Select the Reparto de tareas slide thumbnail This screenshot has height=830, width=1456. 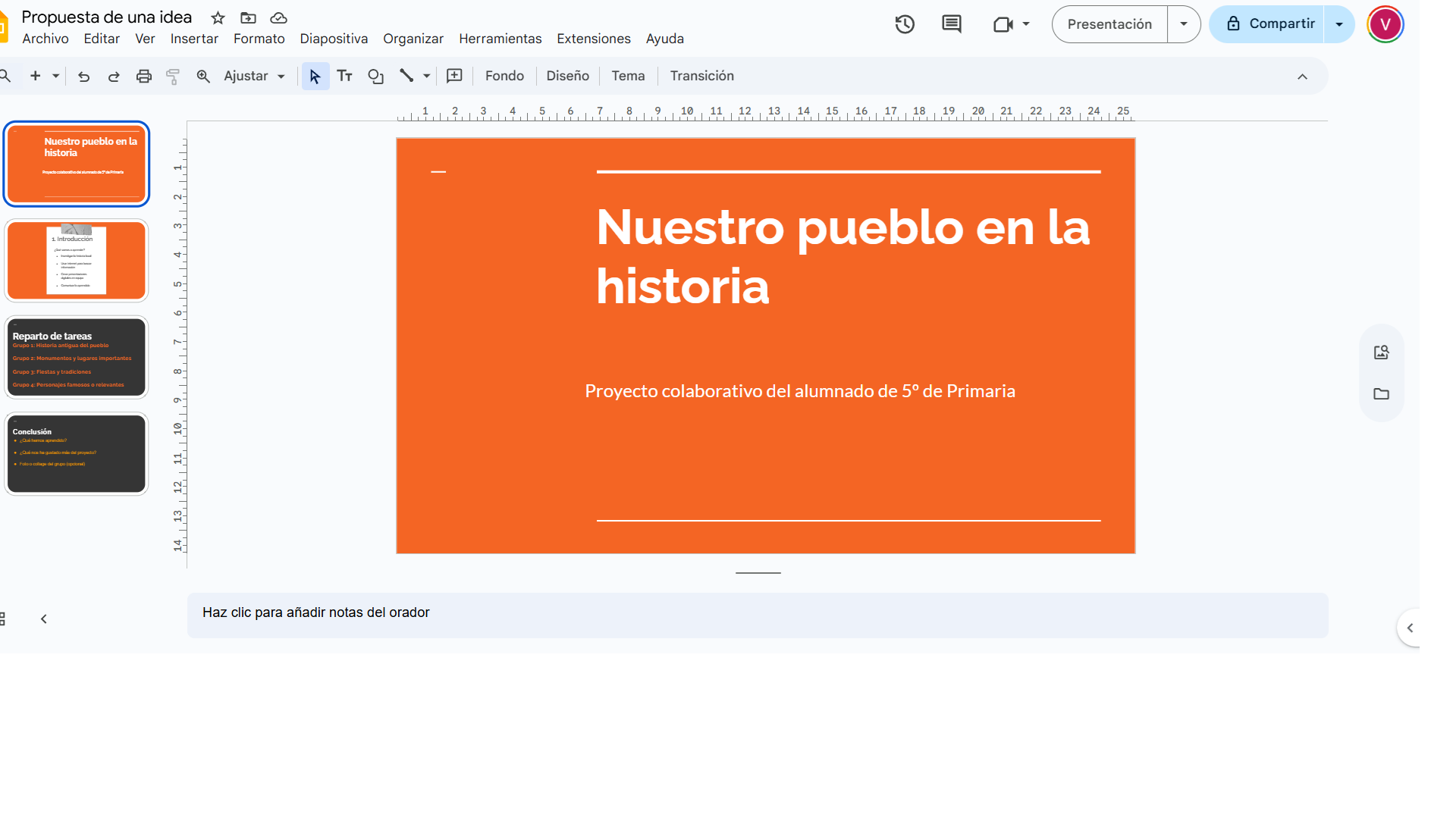click(x=77, y=357)
